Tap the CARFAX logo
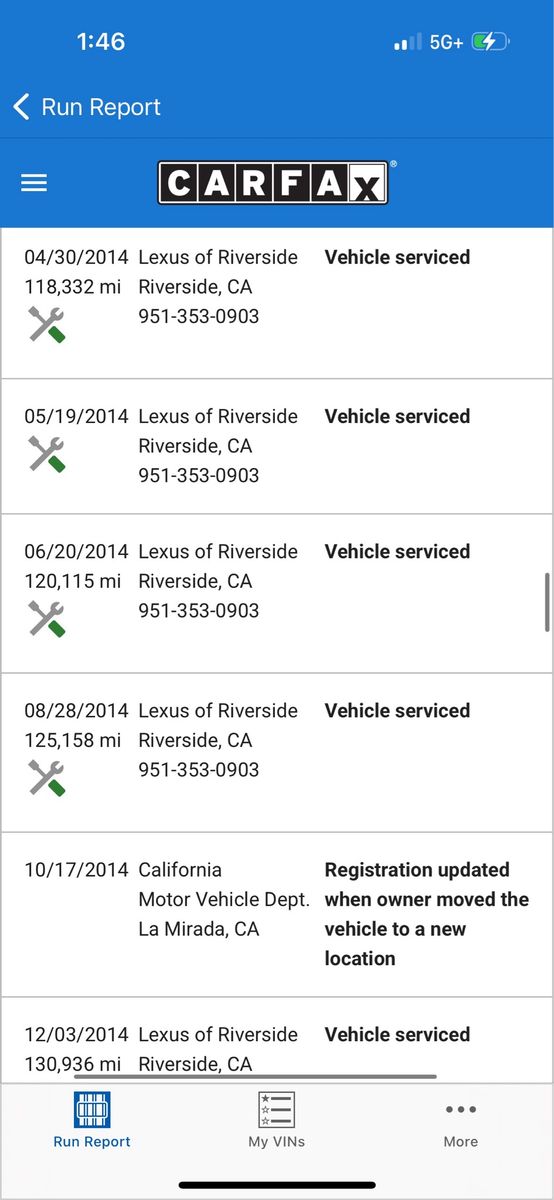 pos(272,183)
